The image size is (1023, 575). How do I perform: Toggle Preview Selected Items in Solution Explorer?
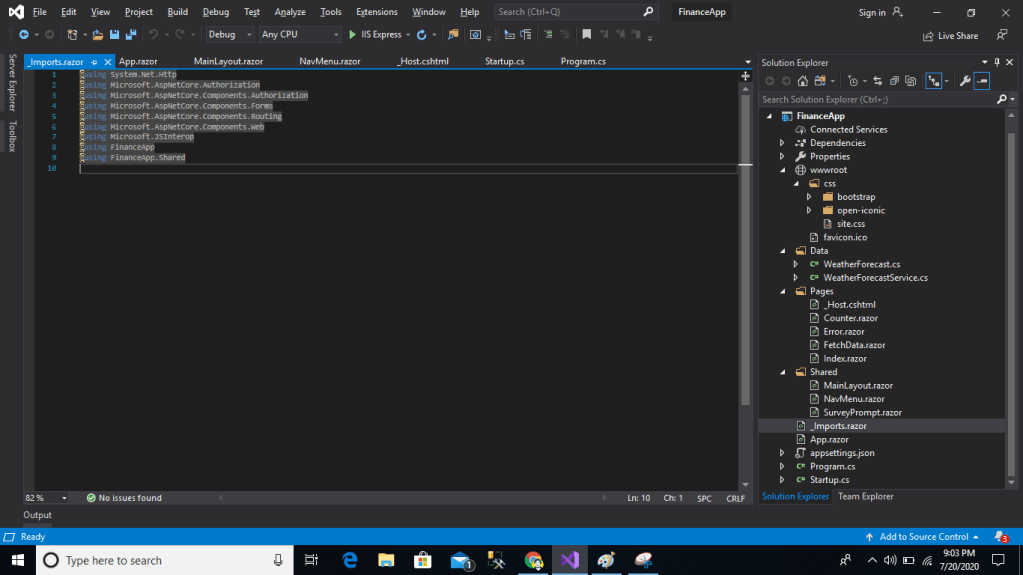tap(982, 81)
